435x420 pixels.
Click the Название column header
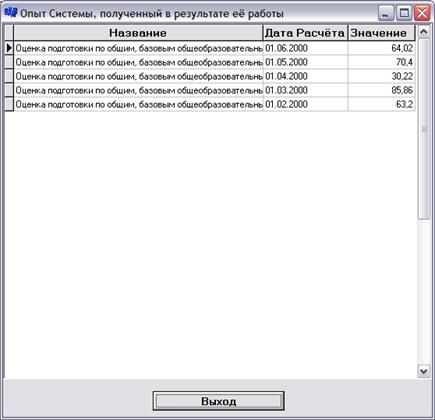138,33
